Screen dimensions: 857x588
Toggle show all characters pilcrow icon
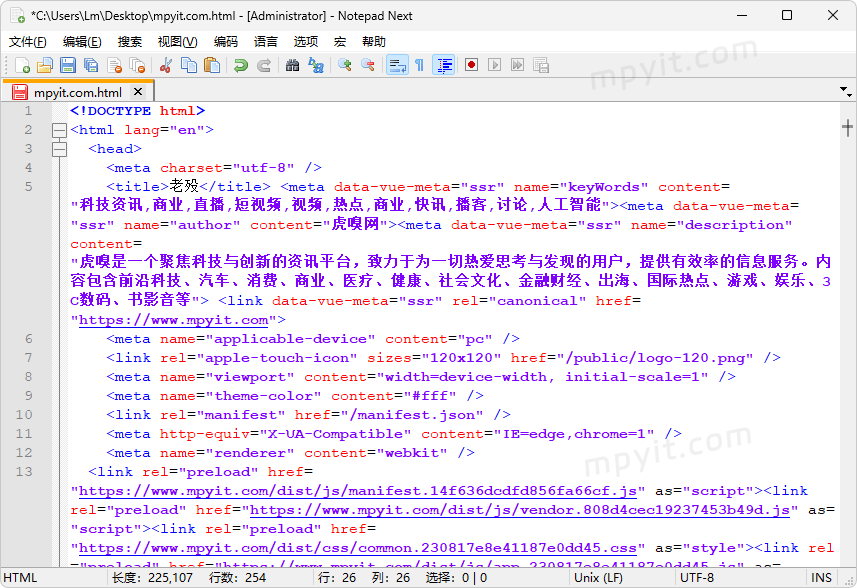tap(420, 65)
